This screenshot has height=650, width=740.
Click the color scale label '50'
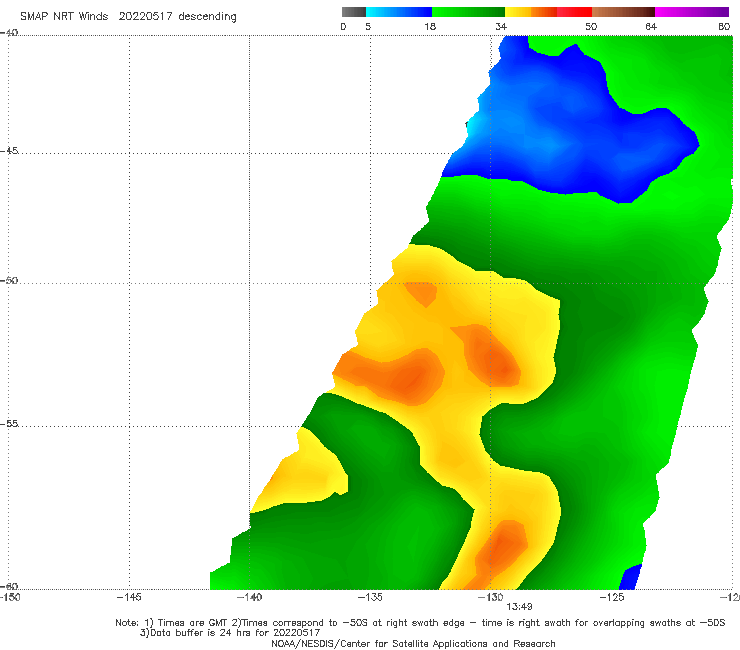591,26
